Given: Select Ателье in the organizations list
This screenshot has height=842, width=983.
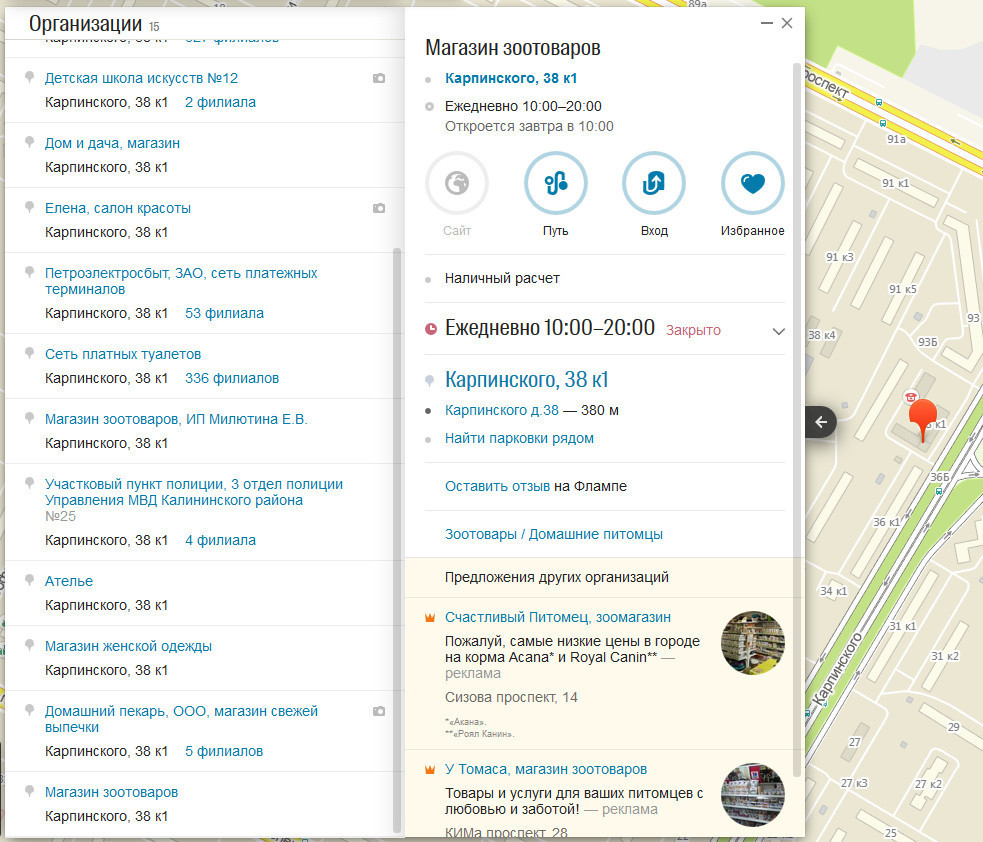Looking at the screenshot, I should point(69,581).
